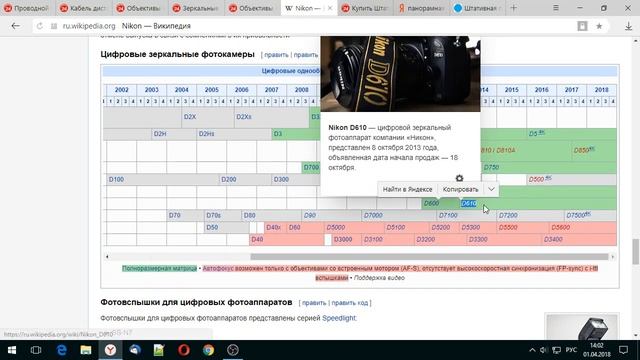Switch to the панорамная tab
640x360 pixels.
click(422, 8)
